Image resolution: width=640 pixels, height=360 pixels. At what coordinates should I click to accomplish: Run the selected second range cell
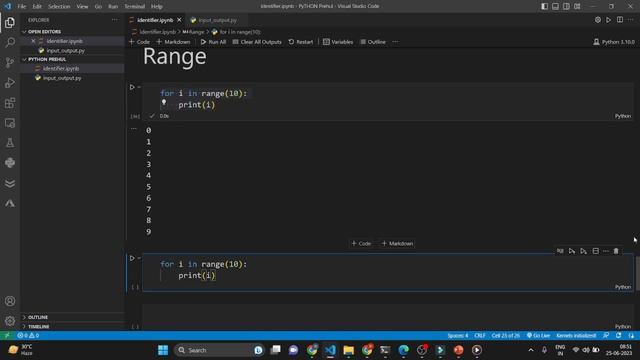click(x=132, y=258)
